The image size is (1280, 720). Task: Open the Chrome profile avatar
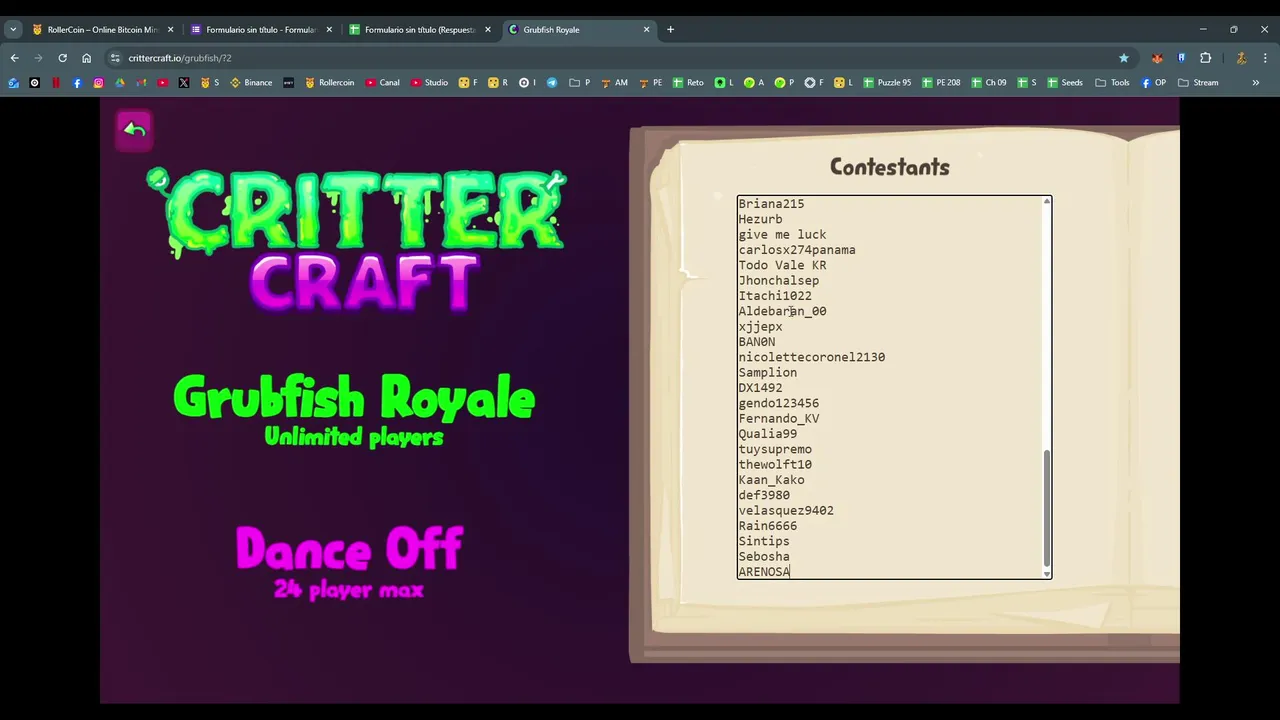(1240, 58)
